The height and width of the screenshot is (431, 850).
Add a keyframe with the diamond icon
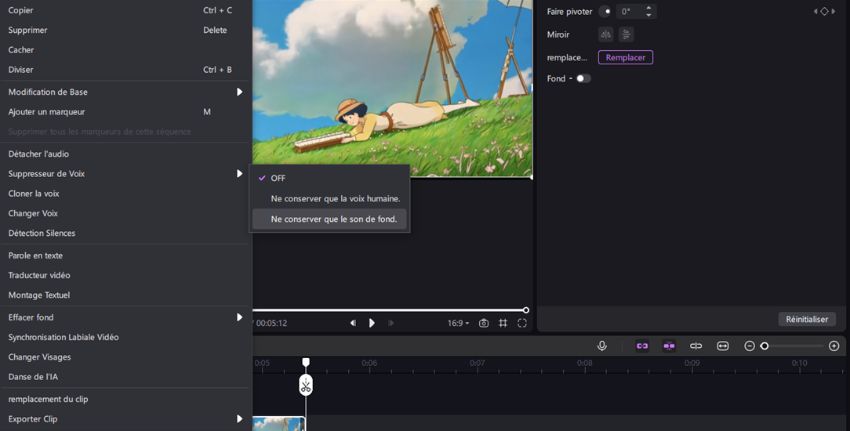pos(824,12)
